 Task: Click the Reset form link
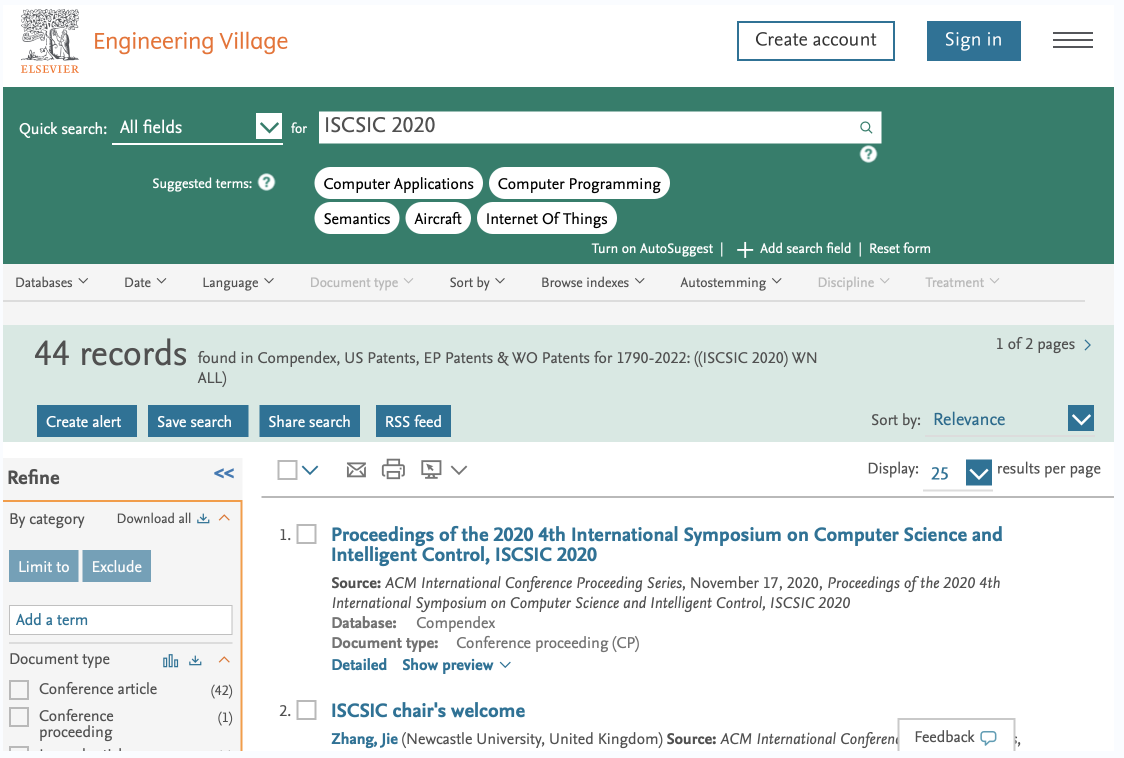(900, 248)
